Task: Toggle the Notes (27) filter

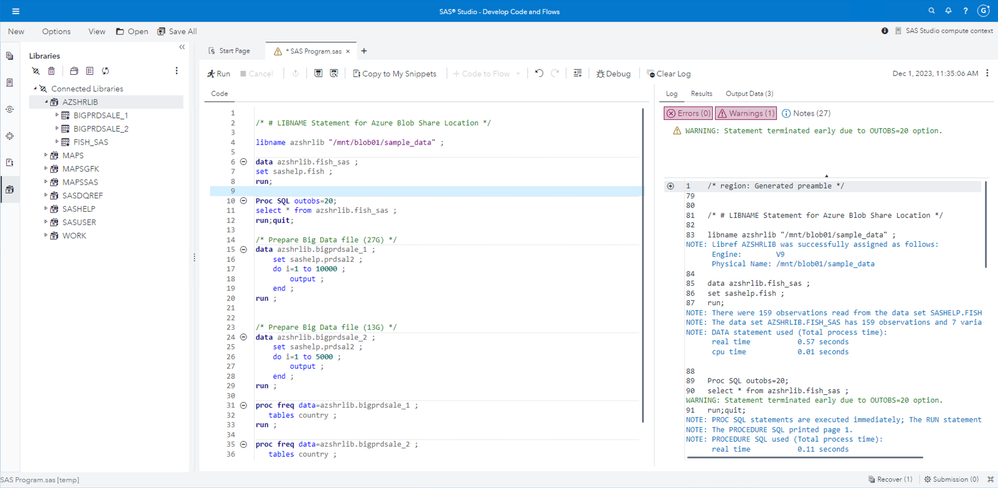Action: pyautogui.click(x=806, y=113)
